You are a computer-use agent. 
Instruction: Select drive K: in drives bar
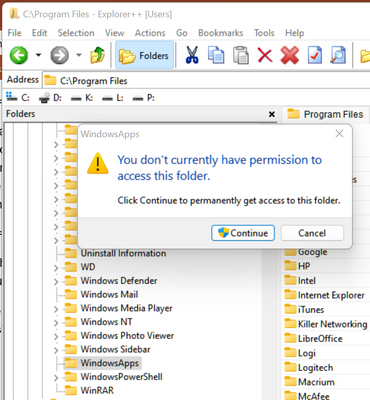[82, 98]
